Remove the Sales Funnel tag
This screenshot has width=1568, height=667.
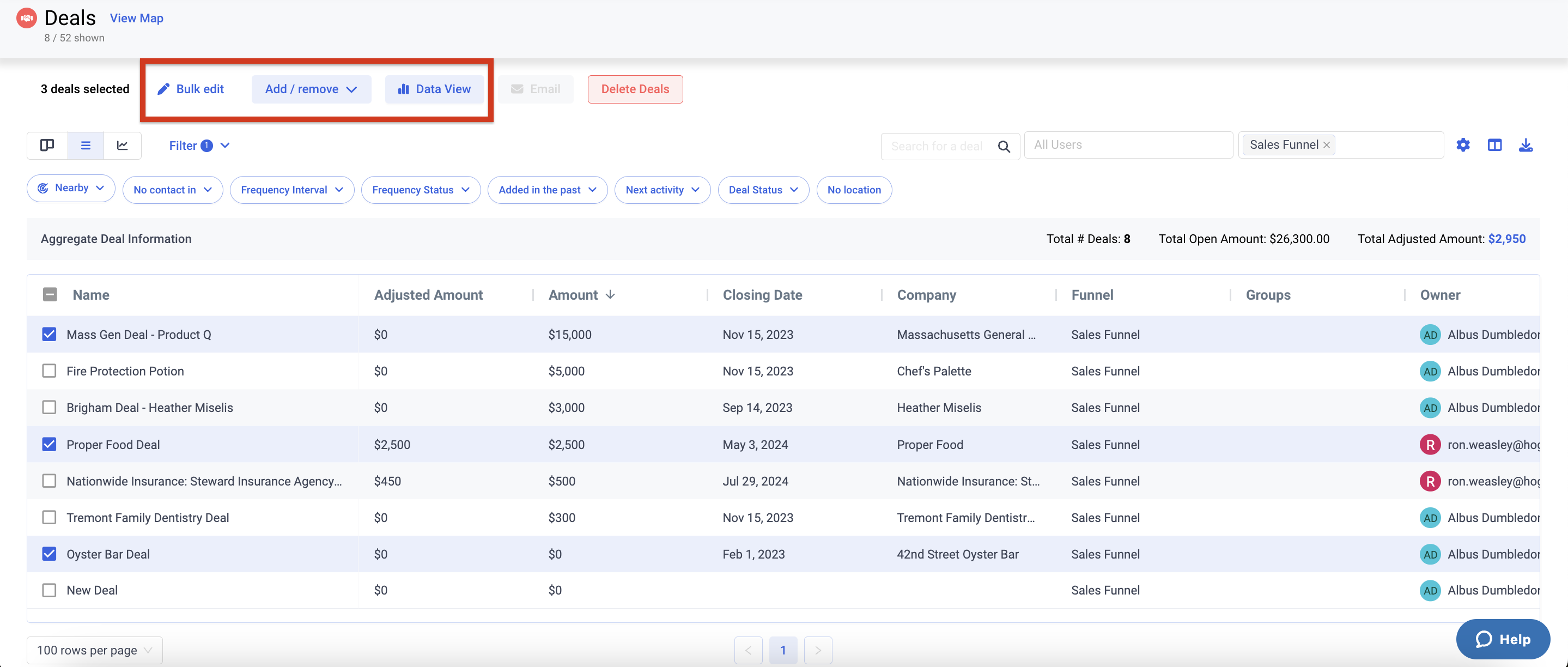[x=1326, y=145]
